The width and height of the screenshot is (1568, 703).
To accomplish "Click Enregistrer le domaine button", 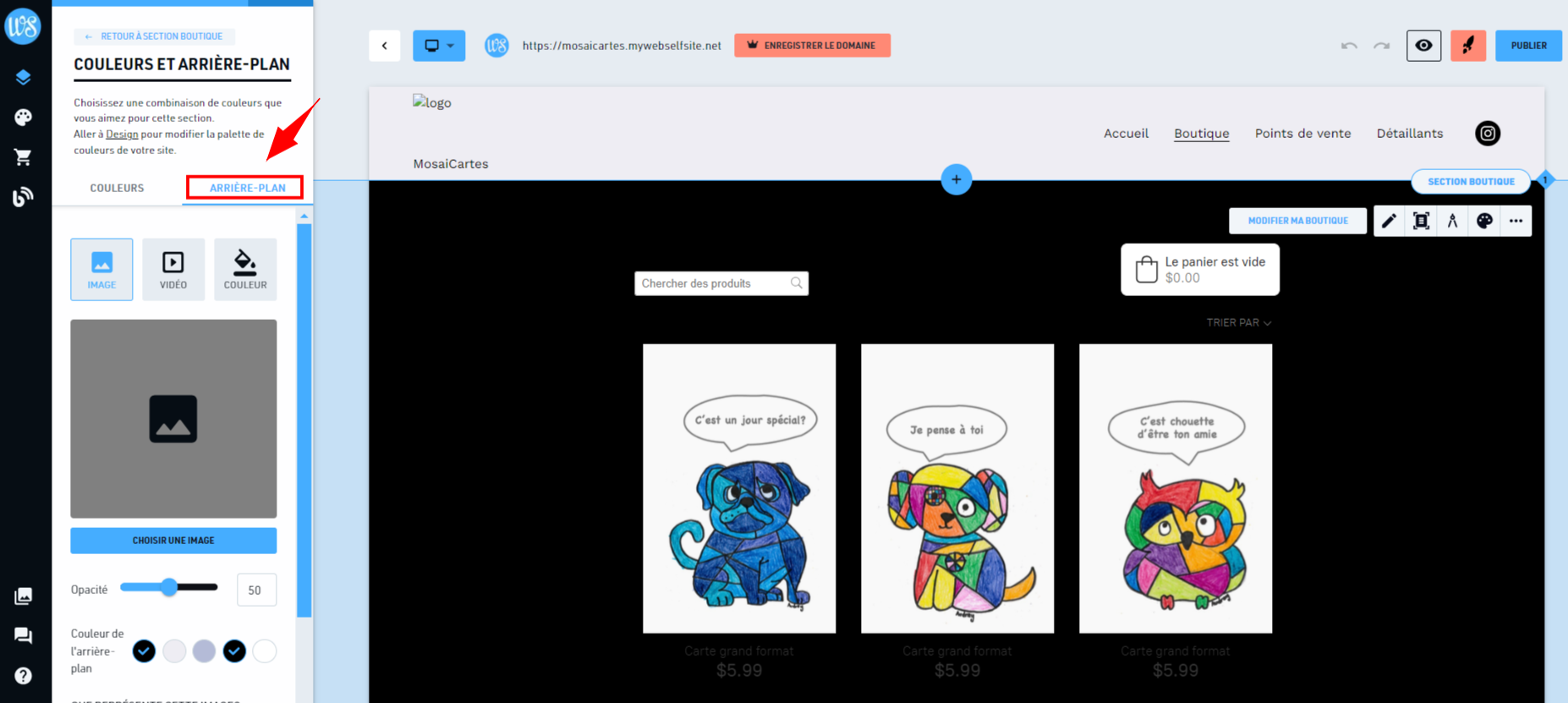I will 812,46.
